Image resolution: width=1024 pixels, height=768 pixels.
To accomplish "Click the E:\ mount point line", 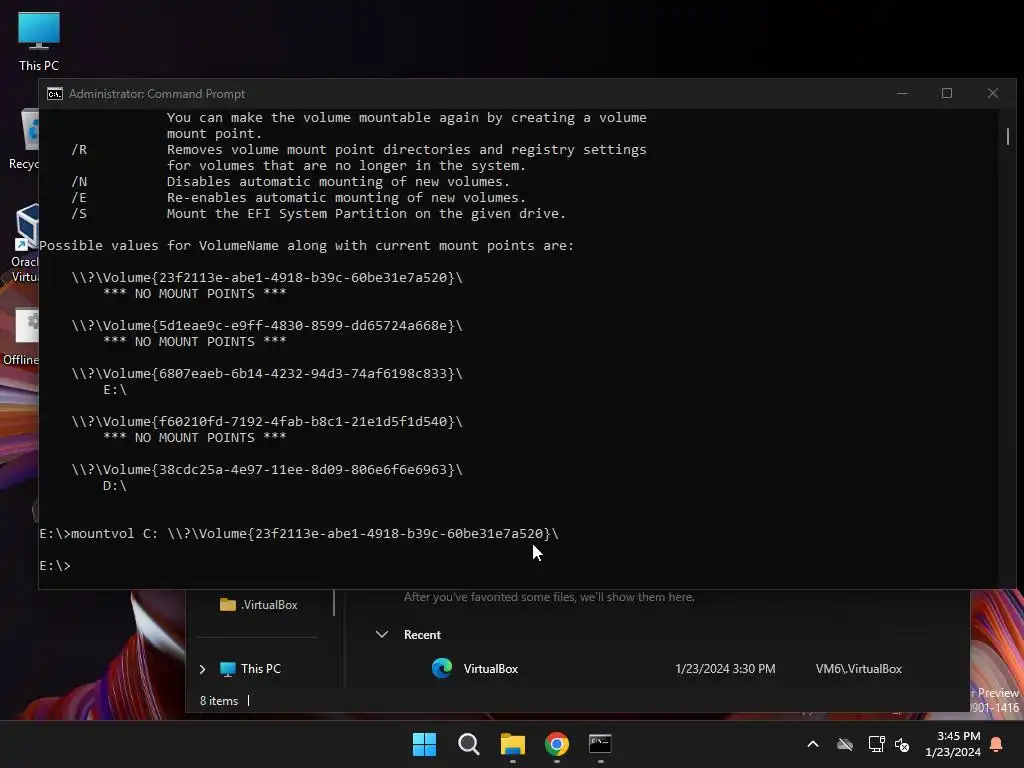I will pyautogui.click(x=115, y=390).
